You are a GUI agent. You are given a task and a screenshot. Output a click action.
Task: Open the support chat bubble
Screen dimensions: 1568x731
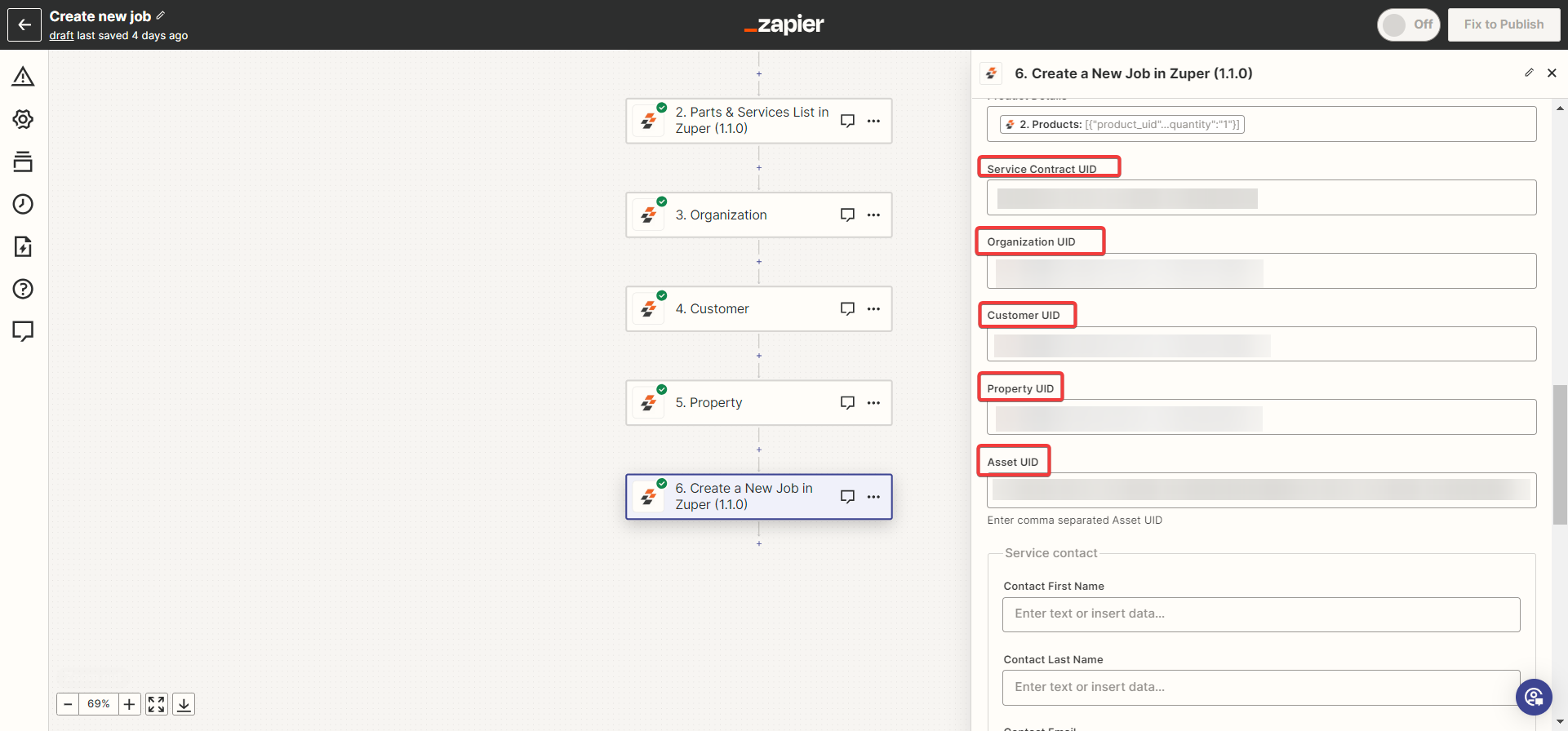pos(1534,697)
